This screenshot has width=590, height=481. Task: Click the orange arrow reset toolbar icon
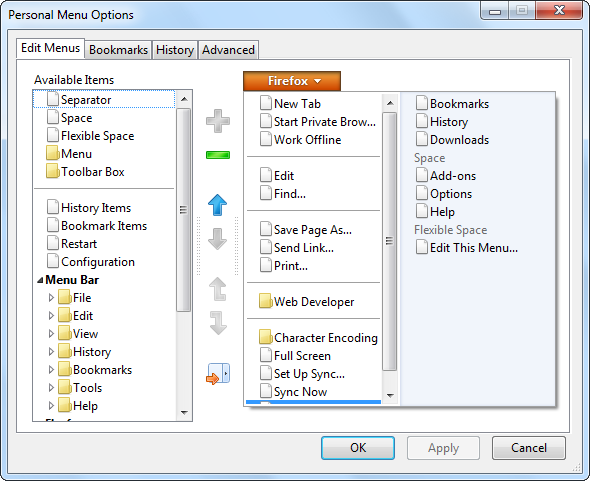click(x=218, y=374)
